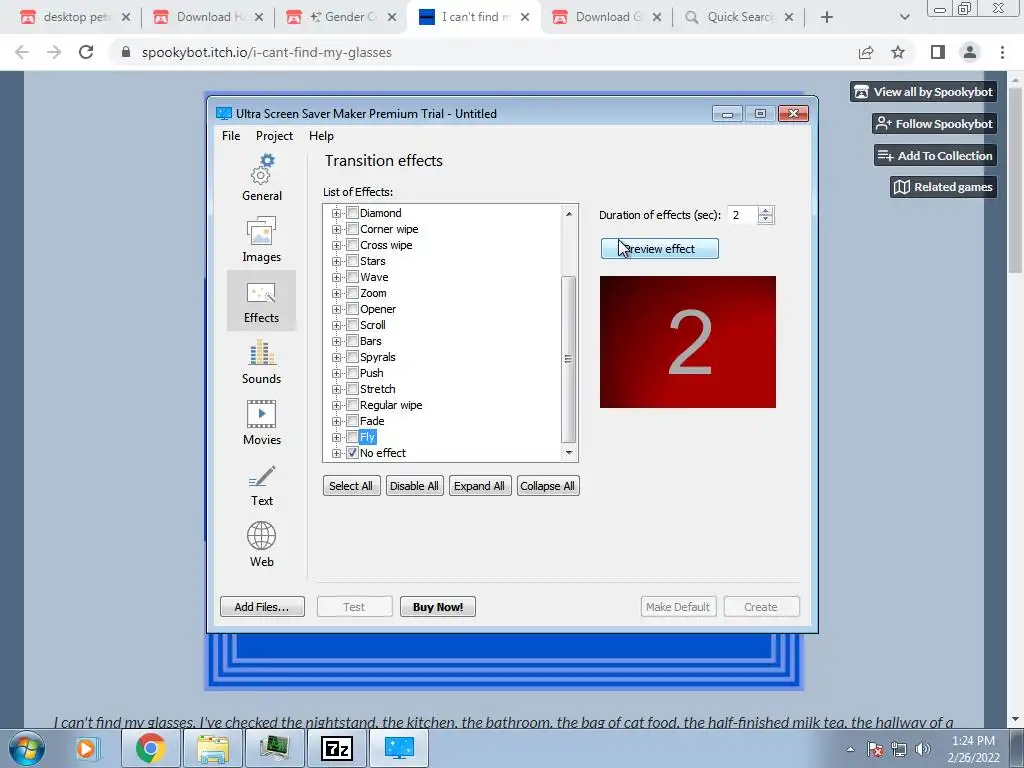Open 7-Zip from the taskbar
Image resolution: width=1024 pixels, height=768 pixels.
coord(338,748)
